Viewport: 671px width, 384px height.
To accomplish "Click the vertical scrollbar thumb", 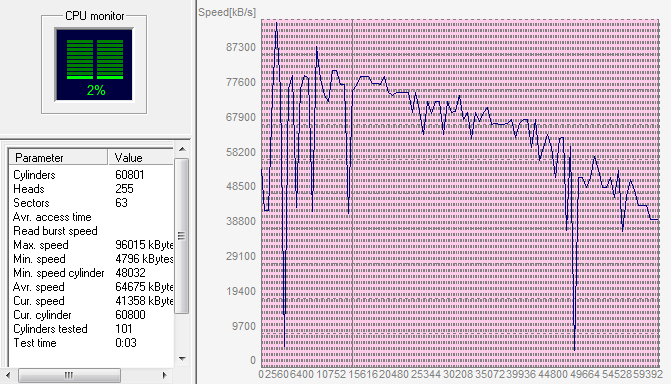I will (x=182, y=236).
